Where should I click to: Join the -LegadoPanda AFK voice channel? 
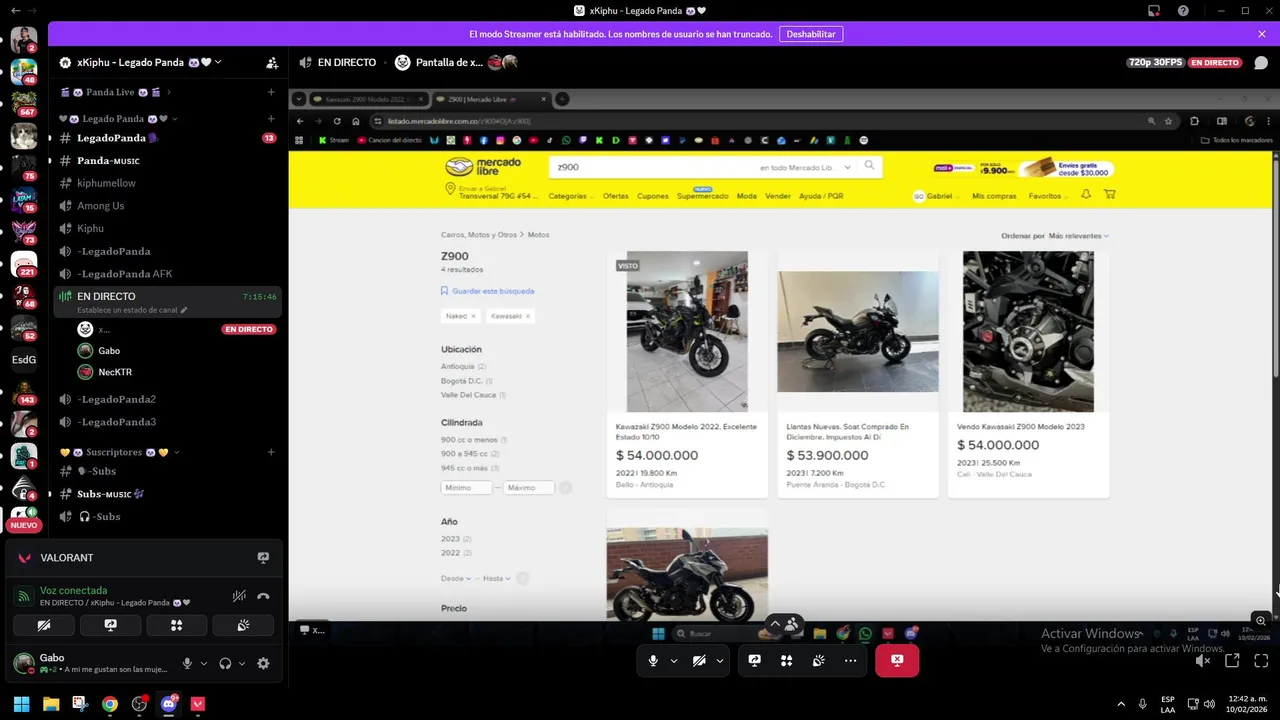coord(167,274)
